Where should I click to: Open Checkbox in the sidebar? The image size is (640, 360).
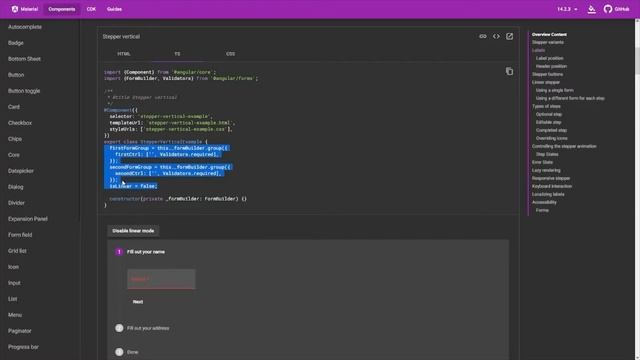(x=20, y=123)
